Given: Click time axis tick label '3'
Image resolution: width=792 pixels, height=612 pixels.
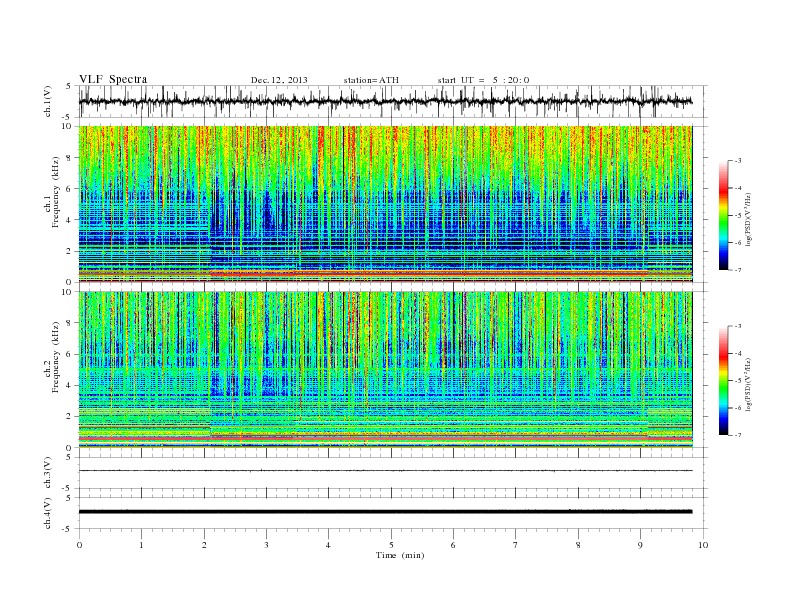Looking at the screenshot, I should click(x=266, y=545).
